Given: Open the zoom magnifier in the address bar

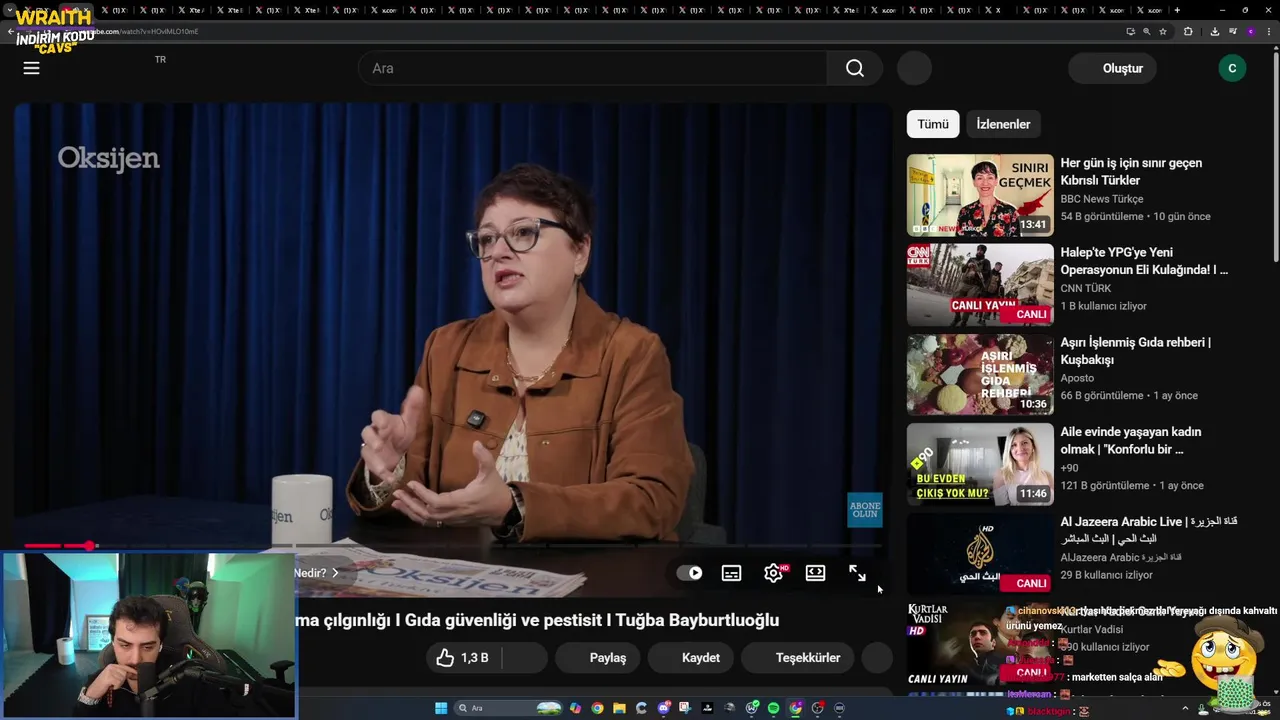Looking at the screenshot, I should [1146, 31].
